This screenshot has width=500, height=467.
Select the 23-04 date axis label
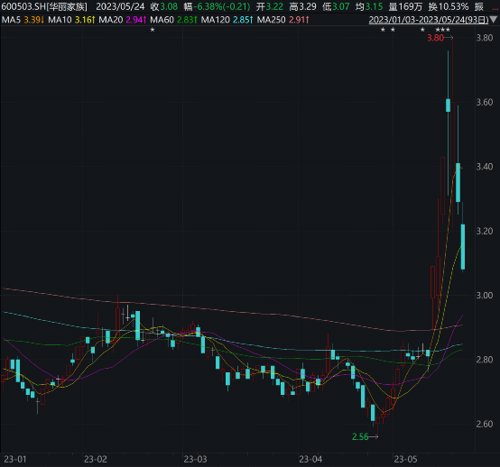click(310, 459)
